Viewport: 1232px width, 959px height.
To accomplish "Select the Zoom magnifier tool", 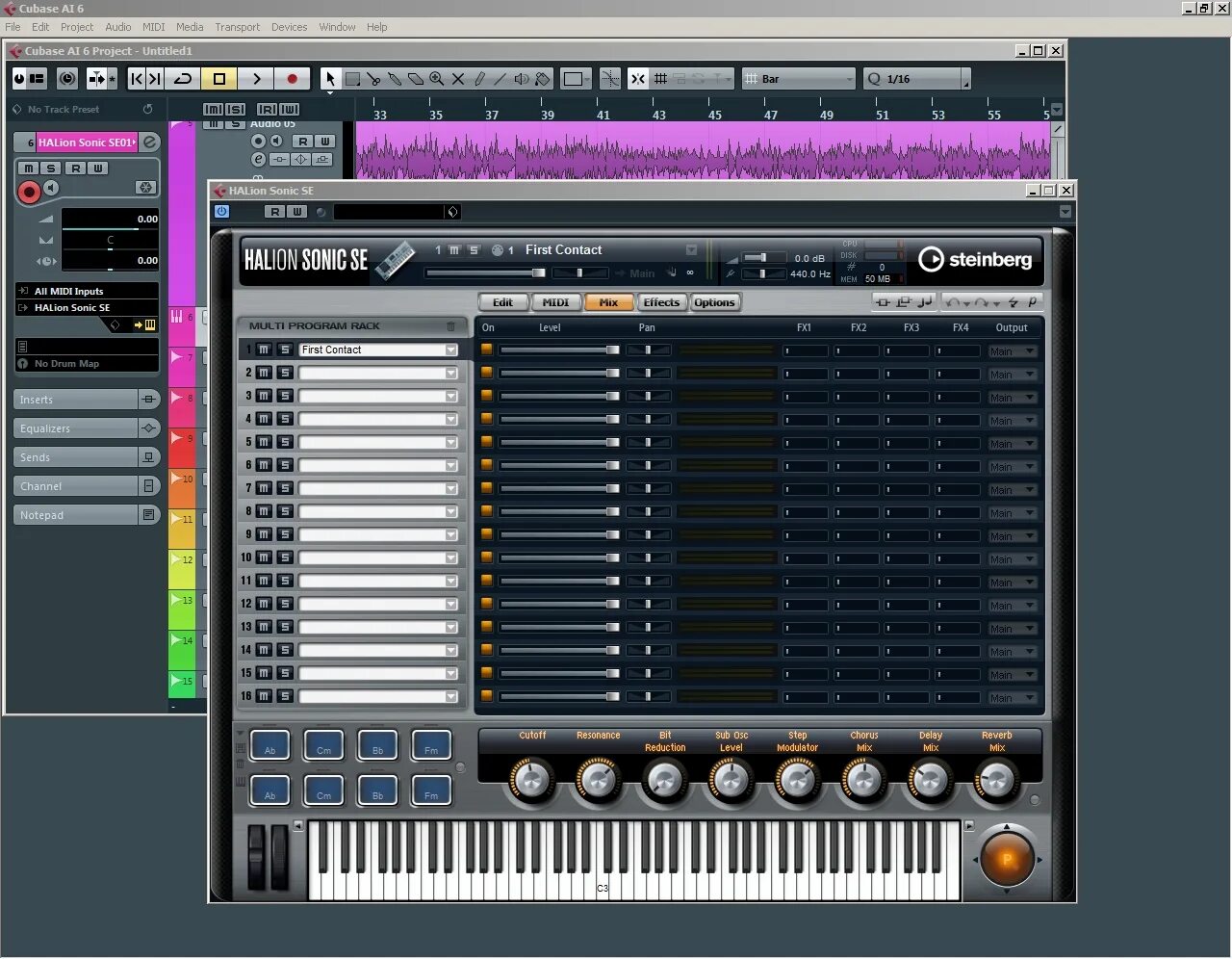I will click(x=437, y=79).
